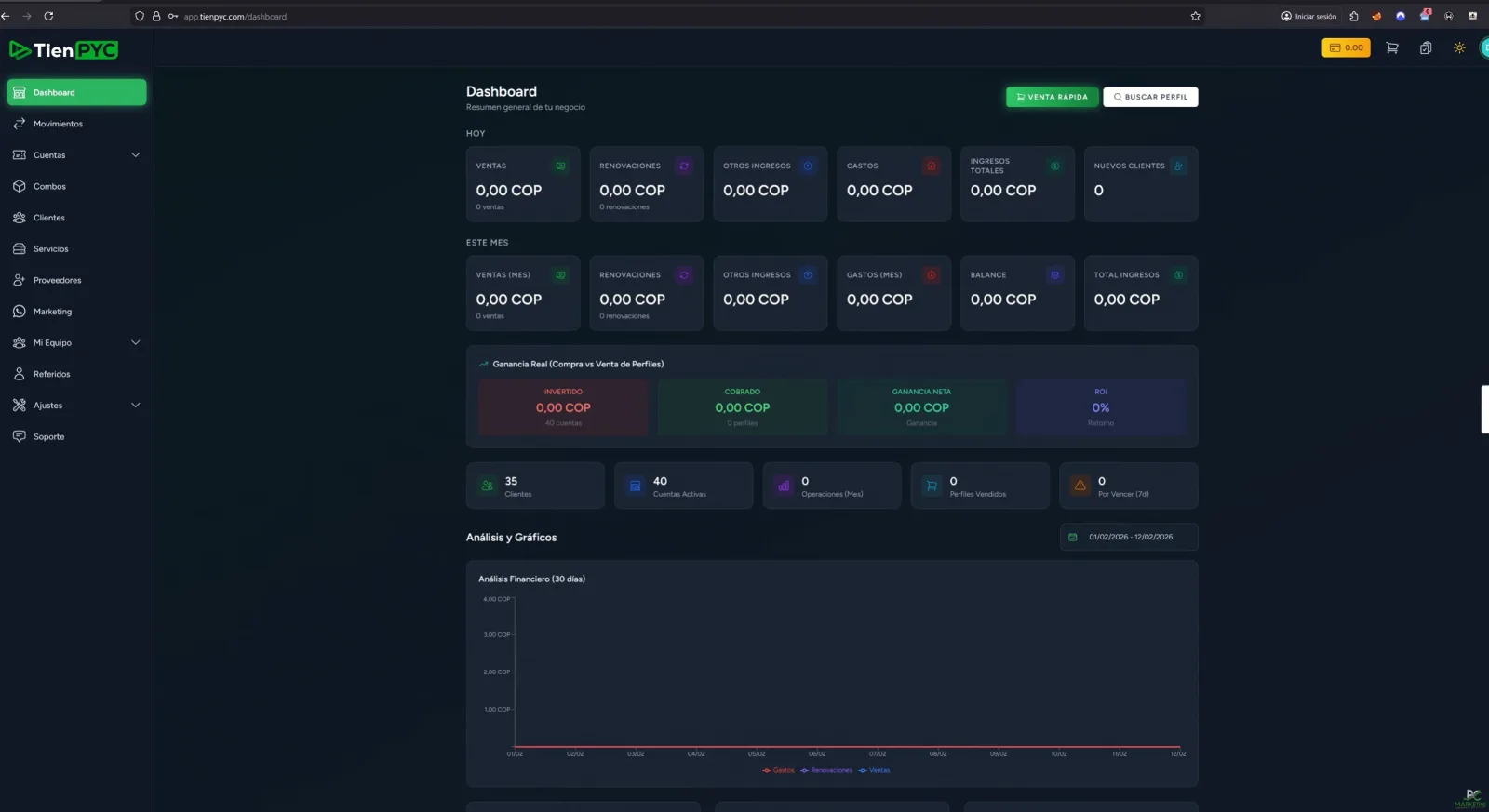Click the Referidos person icon in sidebar

(20, 374)
